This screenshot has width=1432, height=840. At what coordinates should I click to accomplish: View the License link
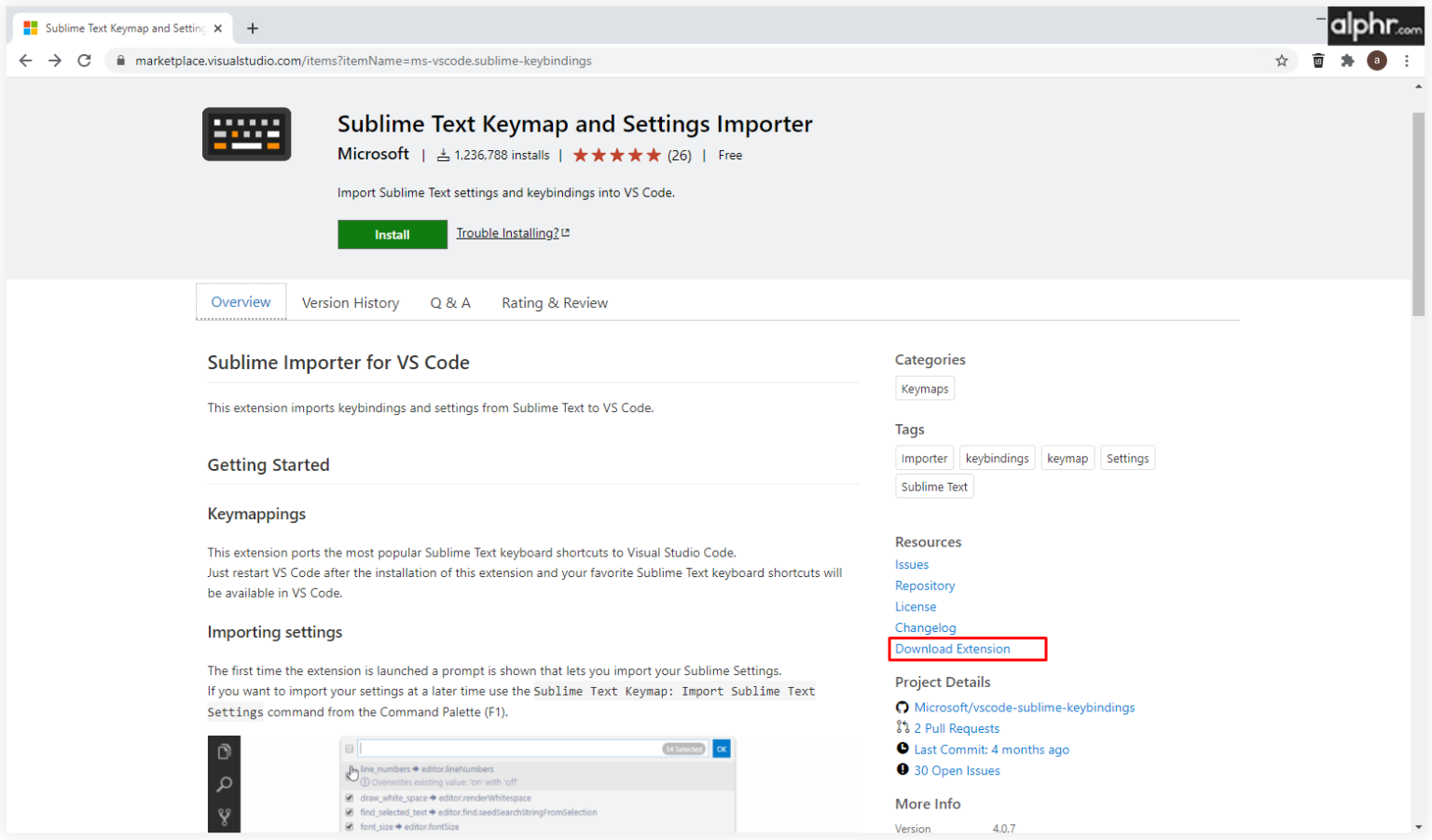(916, 607)
